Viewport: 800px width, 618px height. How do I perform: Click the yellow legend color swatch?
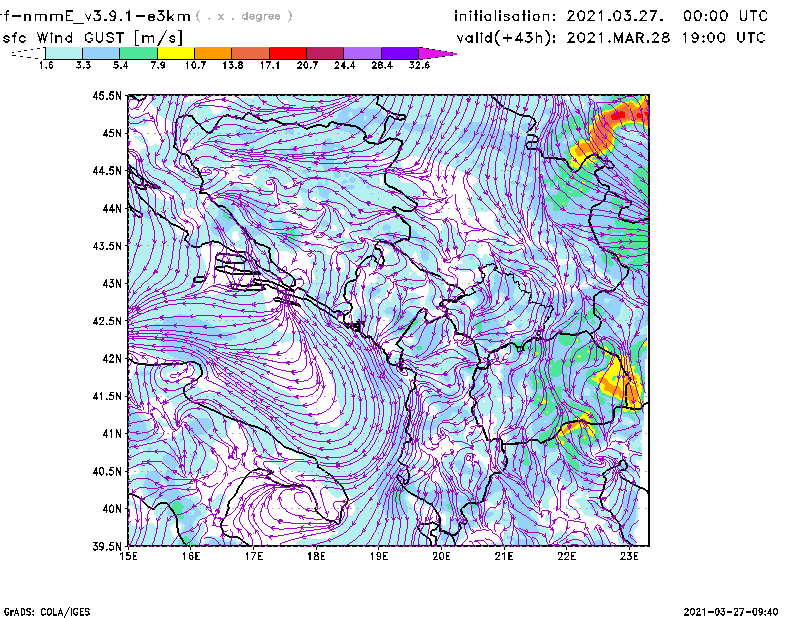pos(176,53)
